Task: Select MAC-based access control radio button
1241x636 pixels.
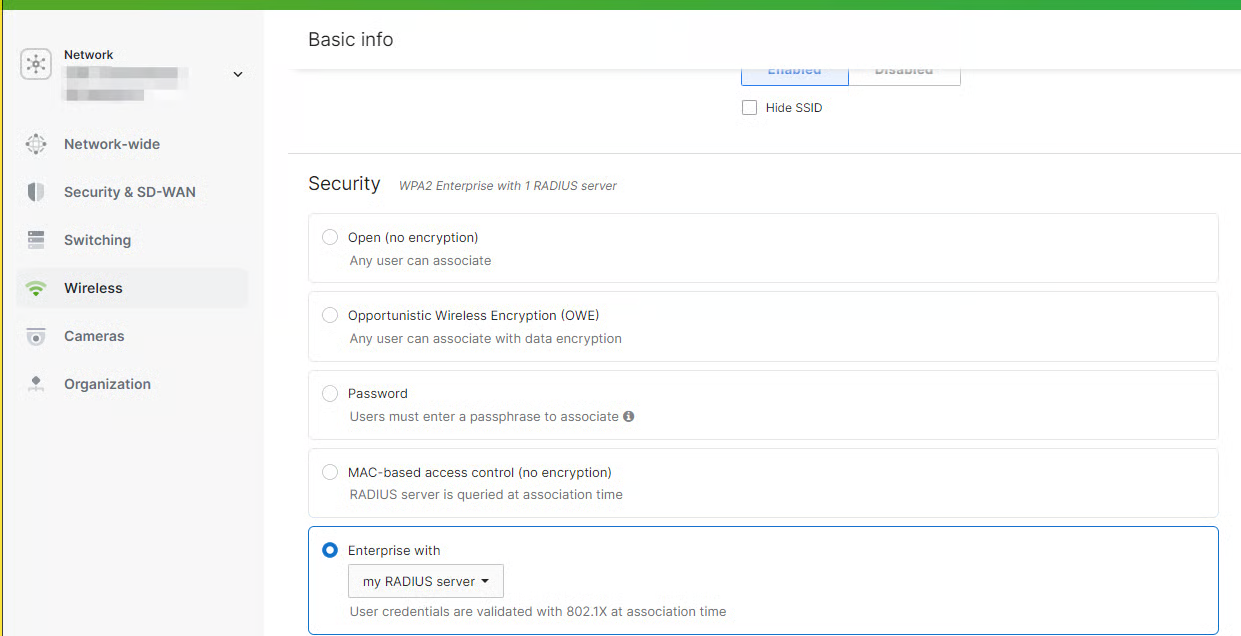Action: point(330,472)
